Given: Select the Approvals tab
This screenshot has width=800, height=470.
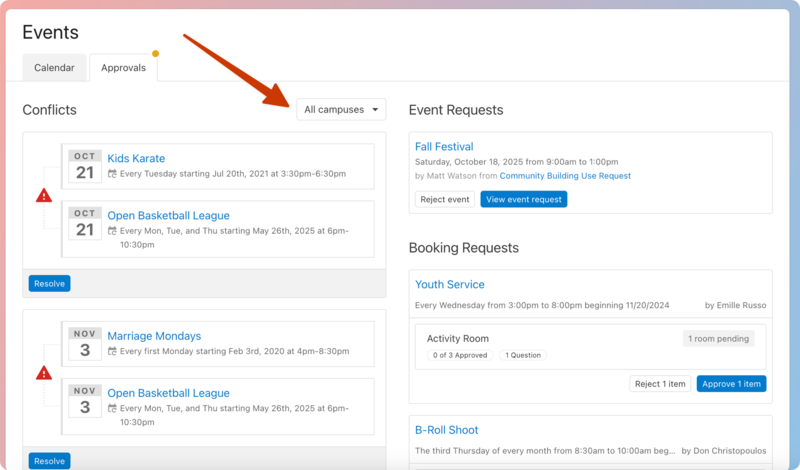Looking at the screenshot, I should tap(123, 68).
